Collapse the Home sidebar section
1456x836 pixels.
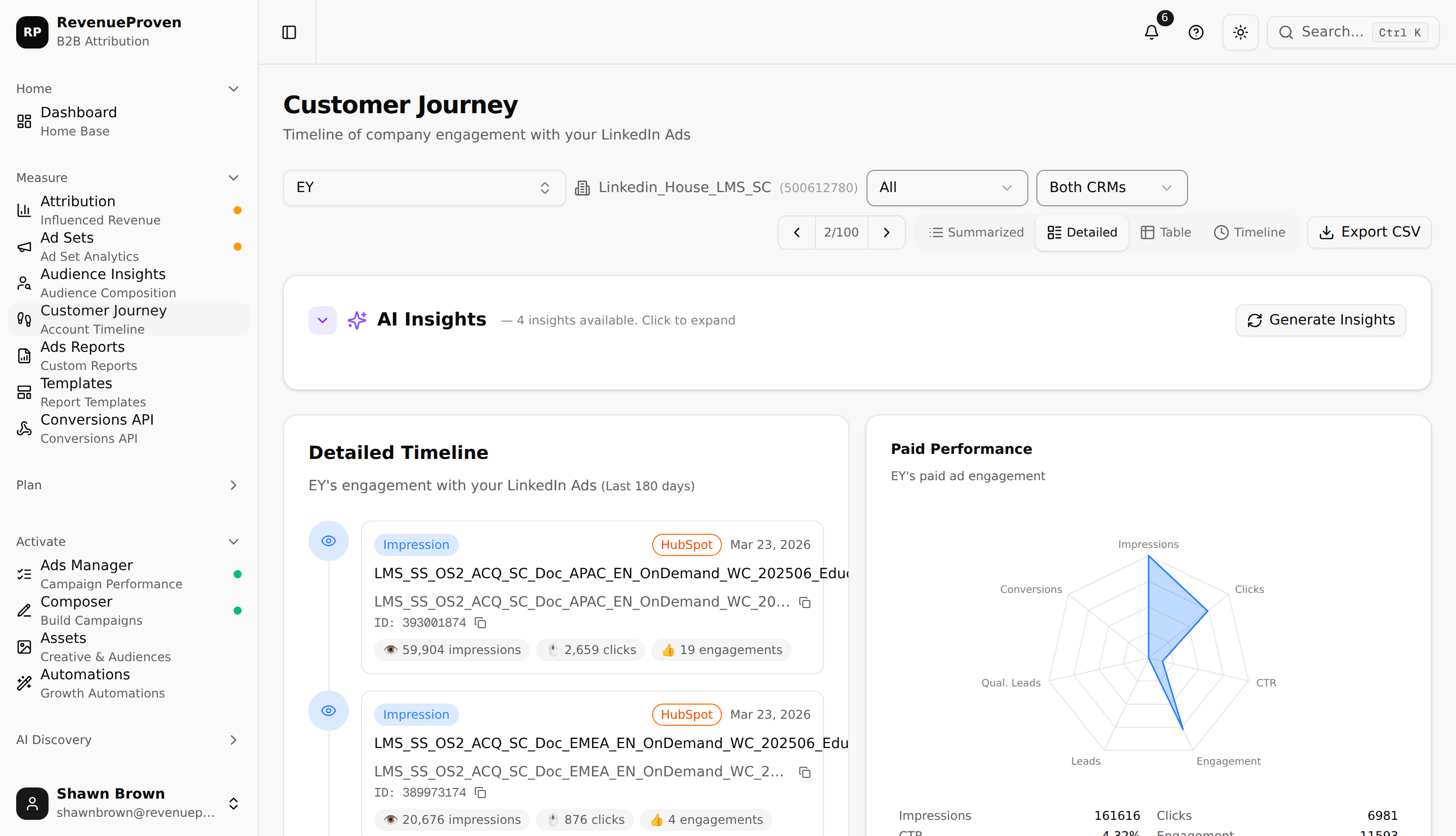coord(127,88)
